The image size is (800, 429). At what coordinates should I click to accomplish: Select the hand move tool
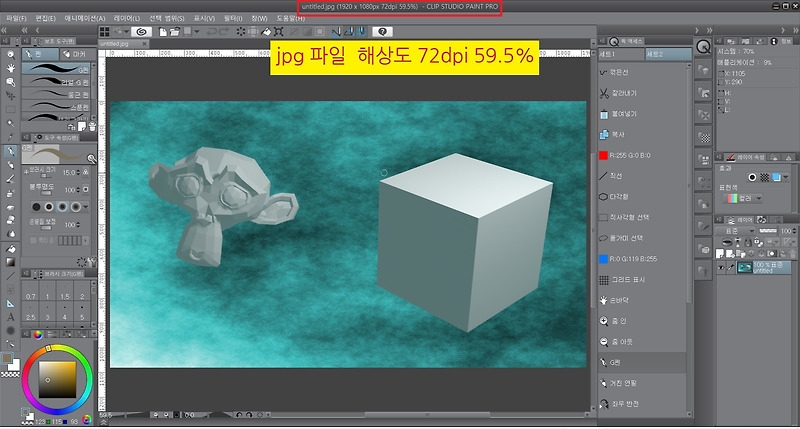click(10, 68)
